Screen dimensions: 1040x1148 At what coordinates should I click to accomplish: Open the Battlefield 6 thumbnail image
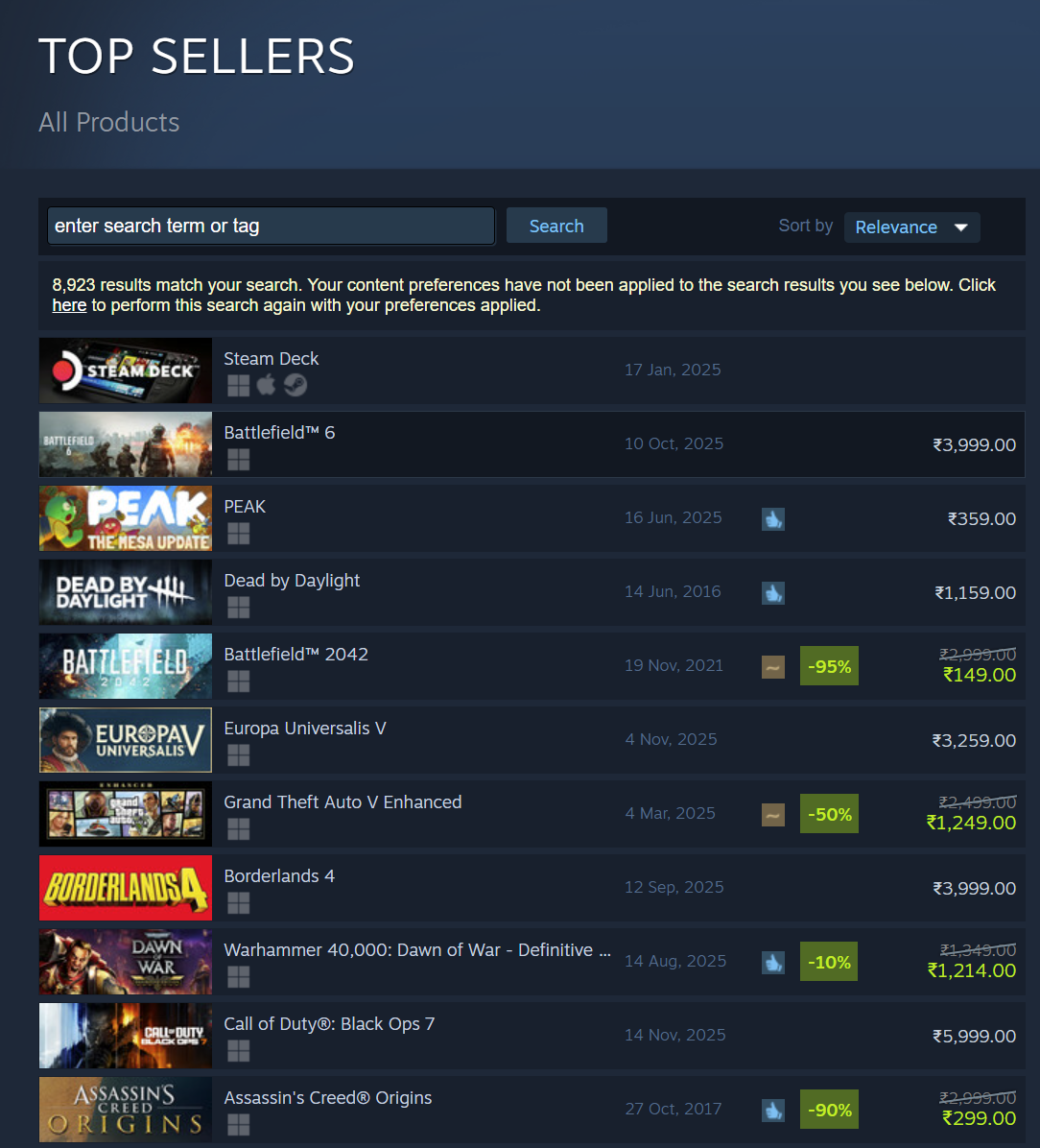[x=125, y=444]
